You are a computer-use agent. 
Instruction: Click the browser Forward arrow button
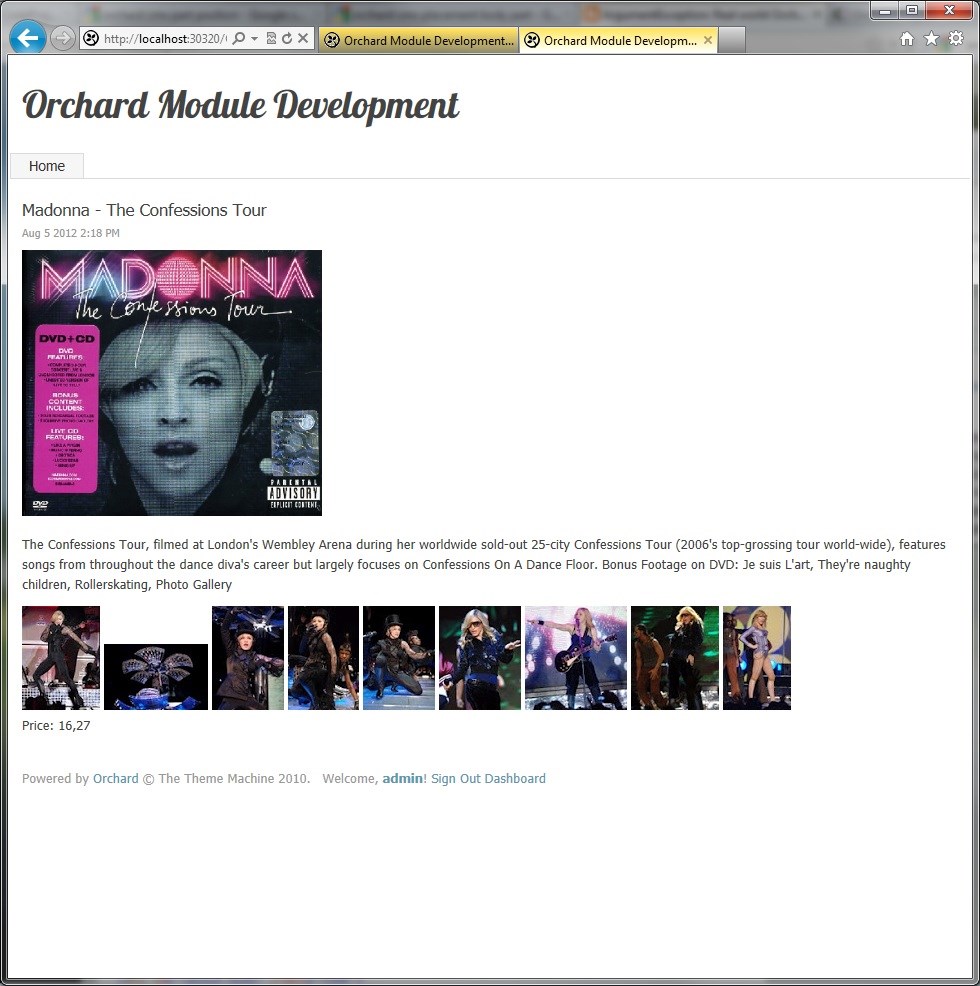(x=63, y=39)
